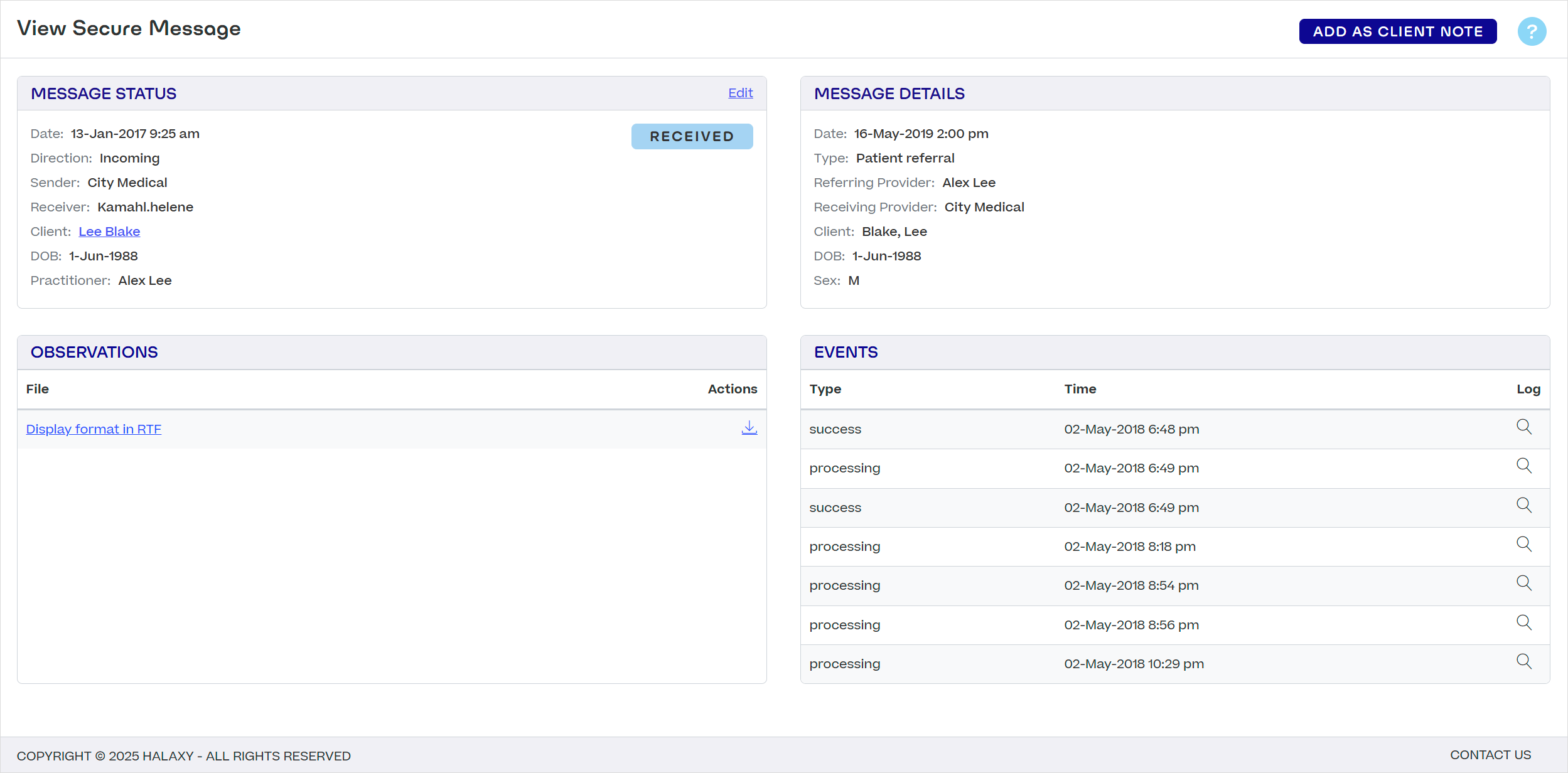Click the help question mark icon
The height and width of the screenshot is (773, 1568).
tap(1532, 31)
